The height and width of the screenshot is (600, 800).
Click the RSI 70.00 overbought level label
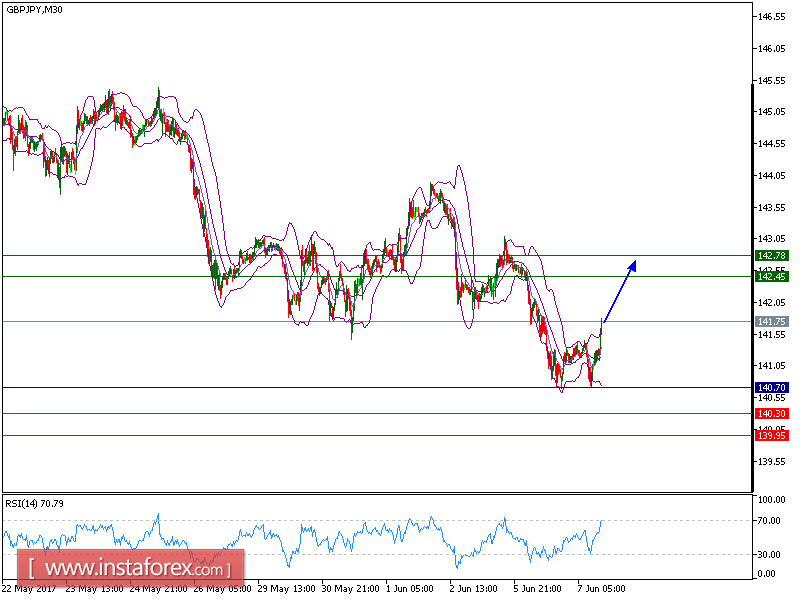pos(769,520)
